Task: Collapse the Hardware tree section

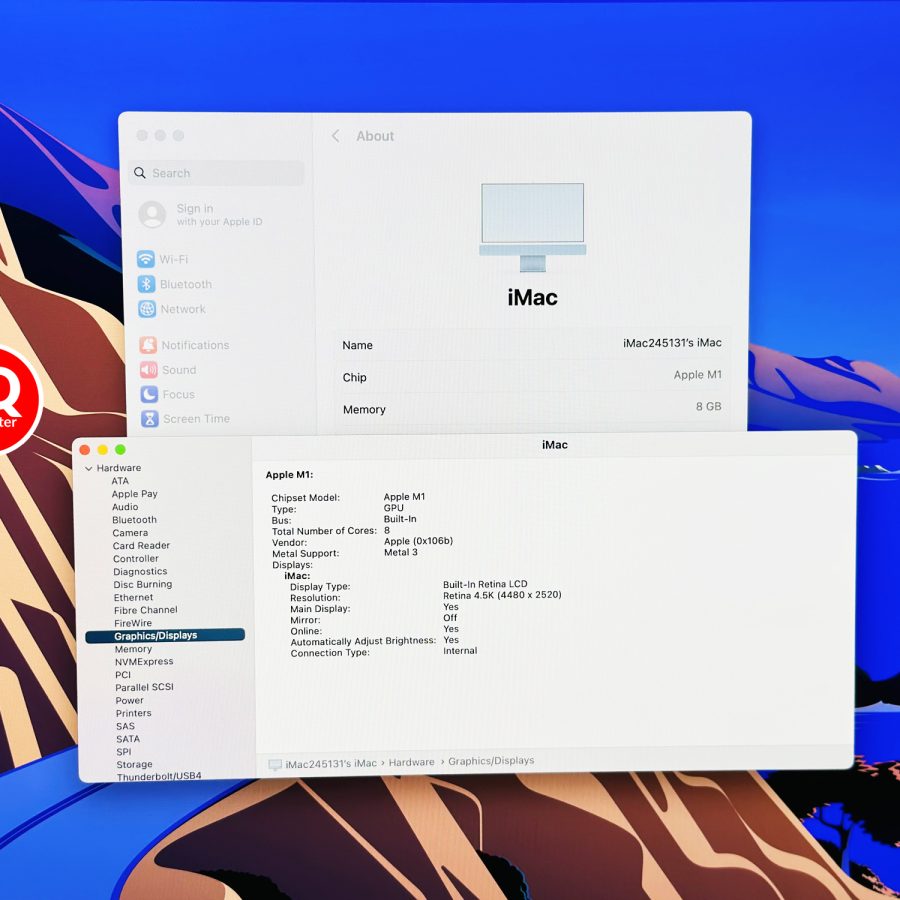Action: (x=88, y=468)
